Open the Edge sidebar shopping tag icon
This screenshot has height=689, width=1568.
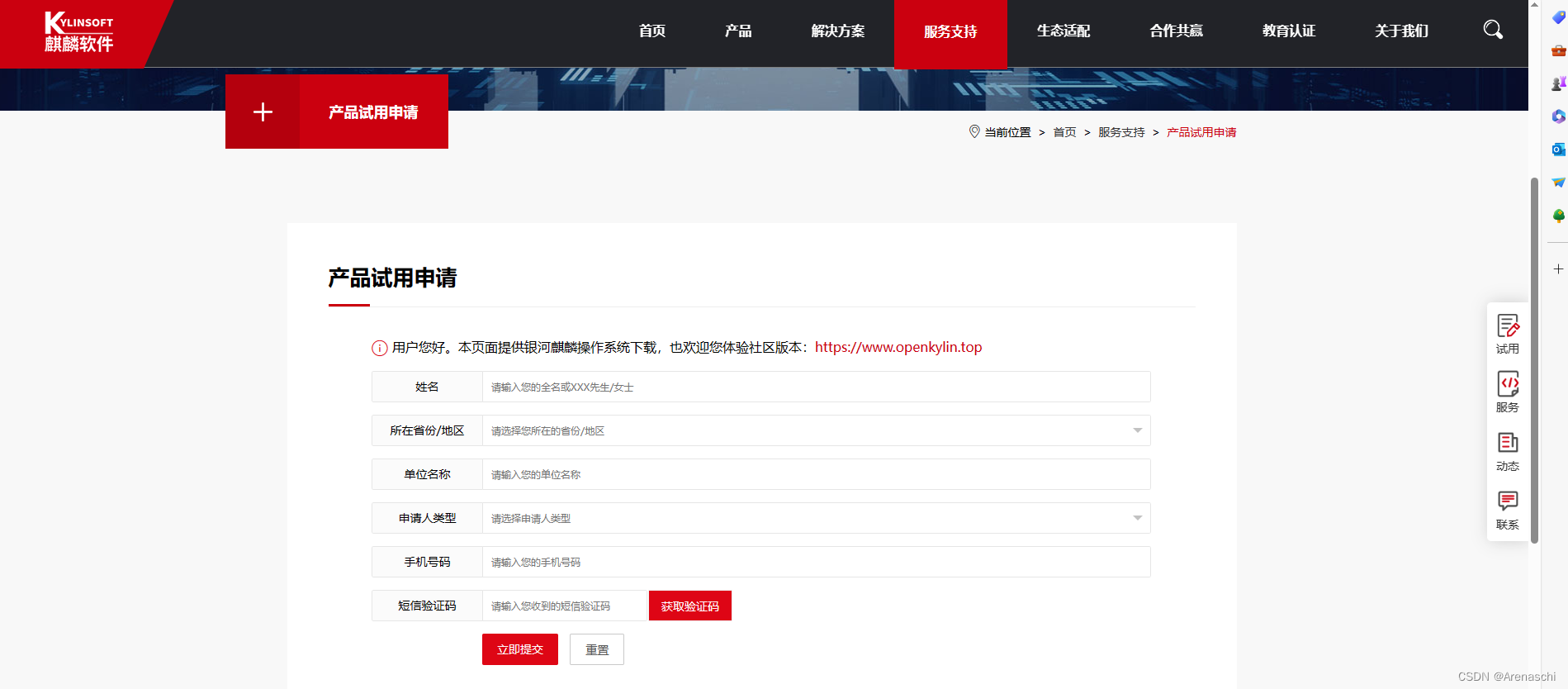[1558, 17]
